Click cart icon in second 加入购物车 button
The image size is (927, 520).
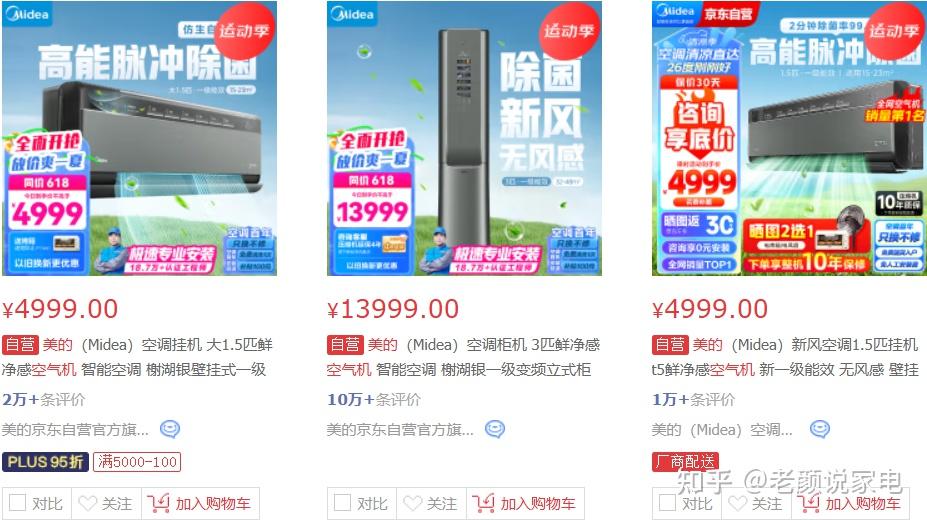pos(484,503)
